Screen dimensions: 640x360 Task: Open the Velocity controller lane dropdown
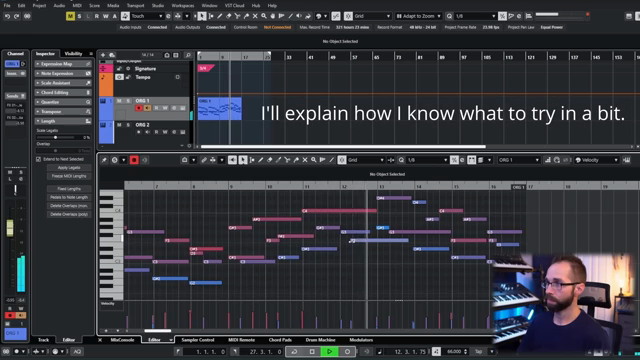[x=596, y=160]
